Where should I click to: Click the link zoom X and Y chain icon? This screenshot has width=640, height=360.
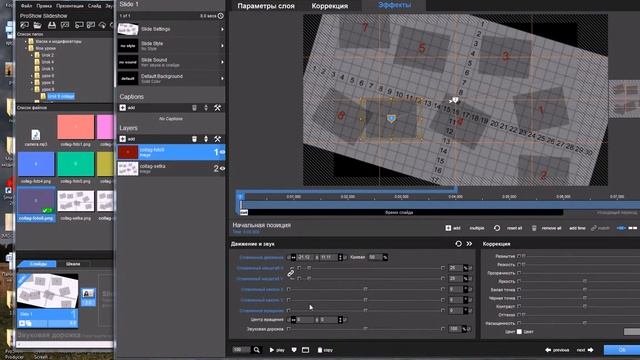[291, 273]
